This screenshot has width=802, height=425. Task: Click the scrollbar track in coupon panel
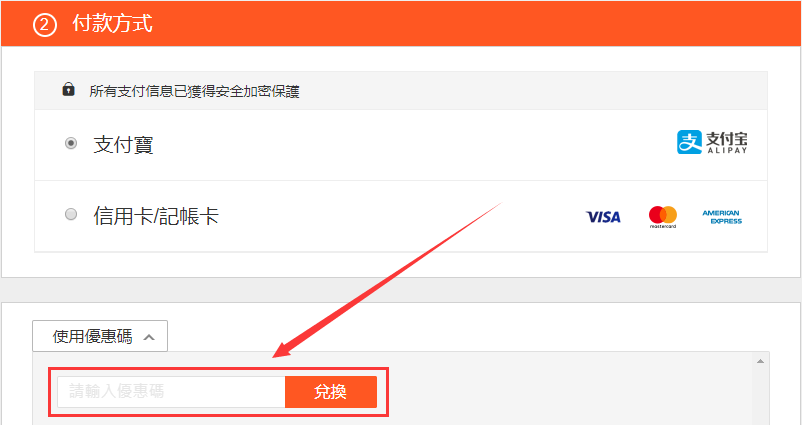(761, 395)
